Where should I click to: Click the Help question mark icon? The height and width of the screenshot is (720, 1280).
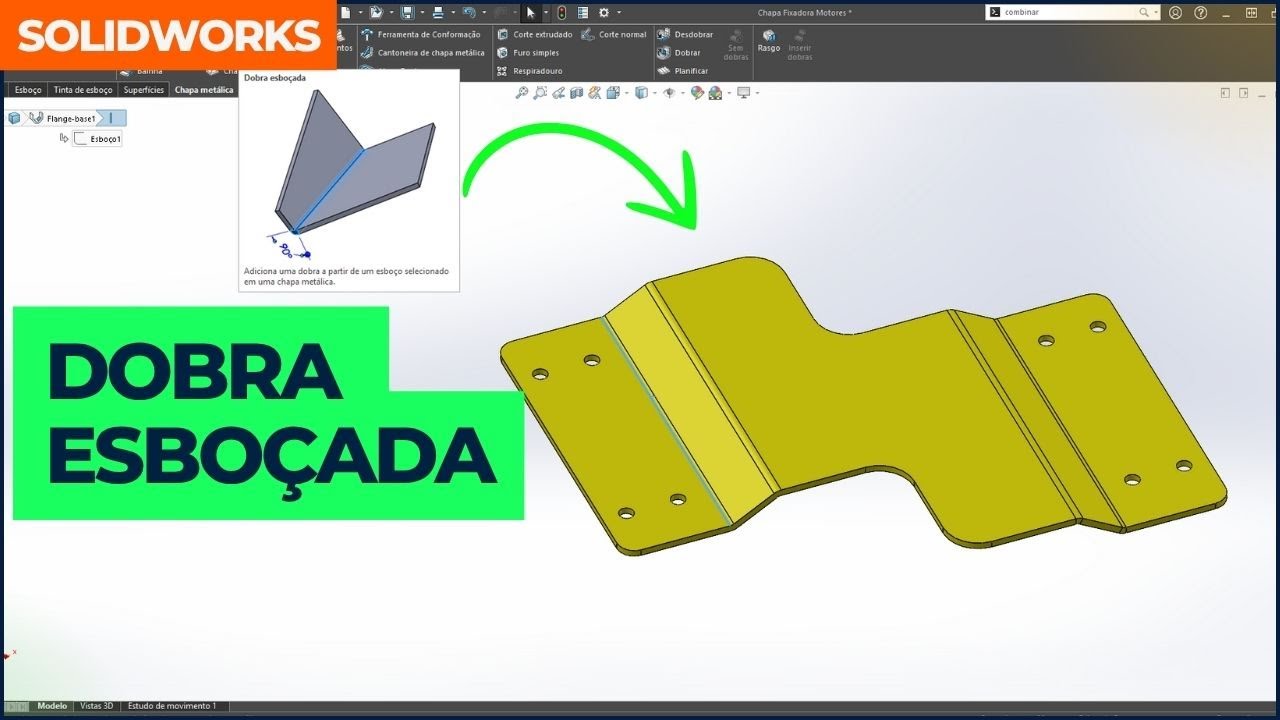(1200, 12)
